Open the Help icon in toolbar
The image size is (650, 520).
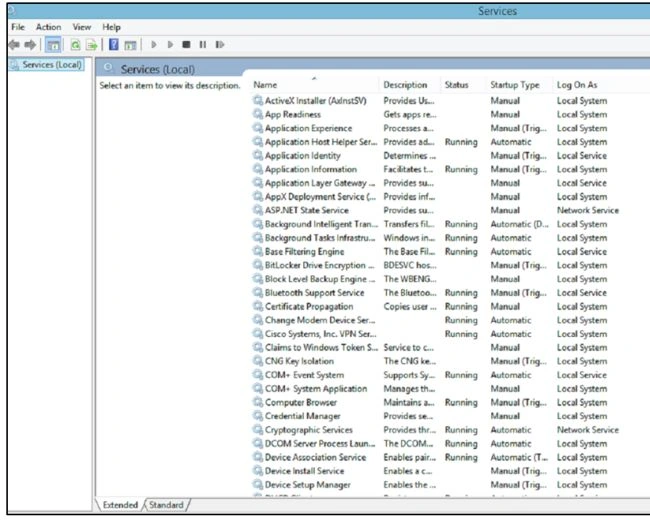(114, 44)
